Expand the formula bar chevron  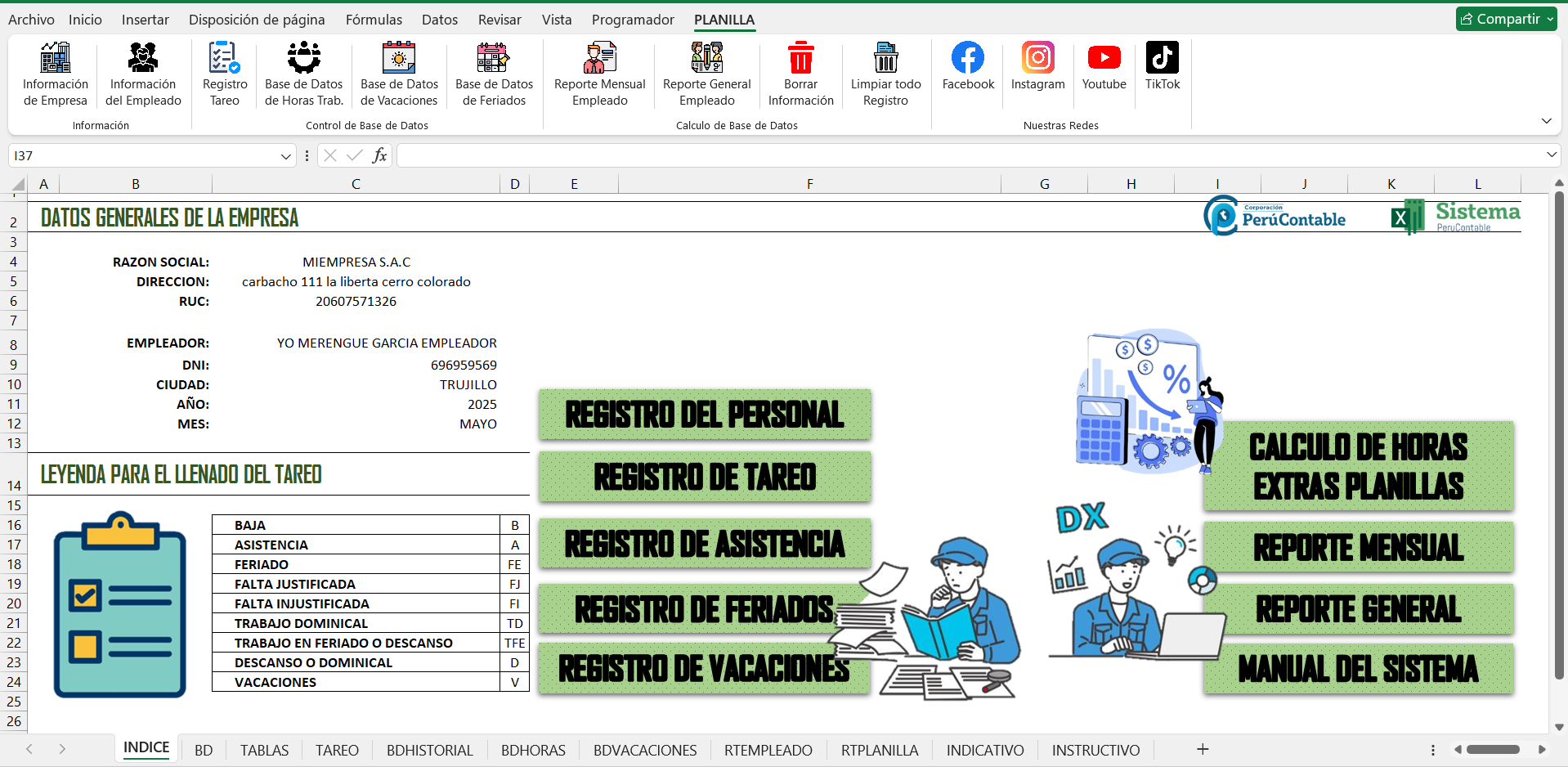point(1551,155)
